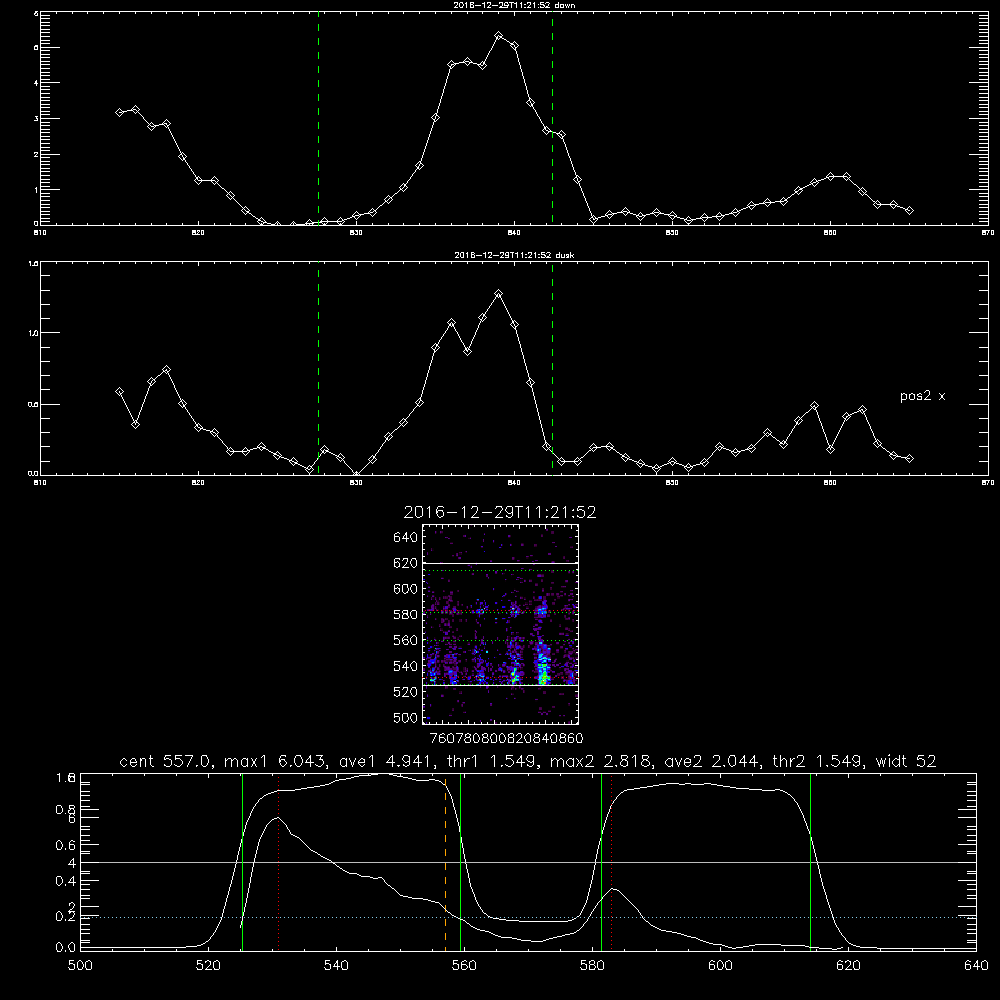
Task: Click the right green dashed line in dusk plot
Action: pyautogui.click(x=552, y=368)
